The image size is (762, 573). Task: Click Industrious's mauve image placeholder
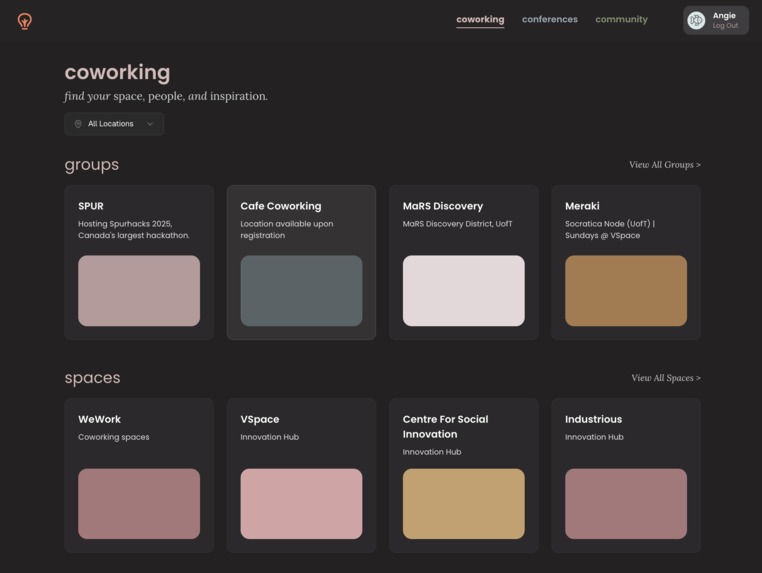626,504
